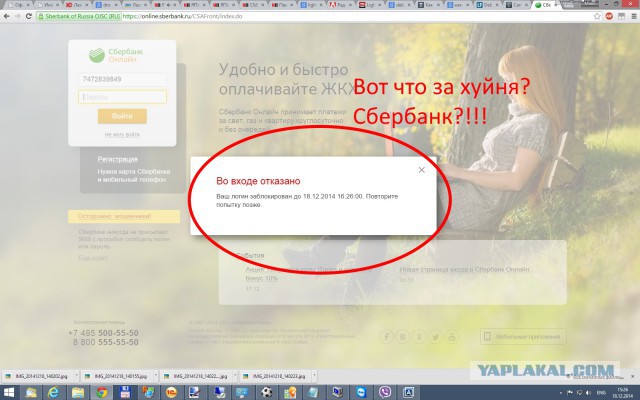Click the 'Осторожно: мошенники!' banner
The image size is (640, 400).
(124, 216)
